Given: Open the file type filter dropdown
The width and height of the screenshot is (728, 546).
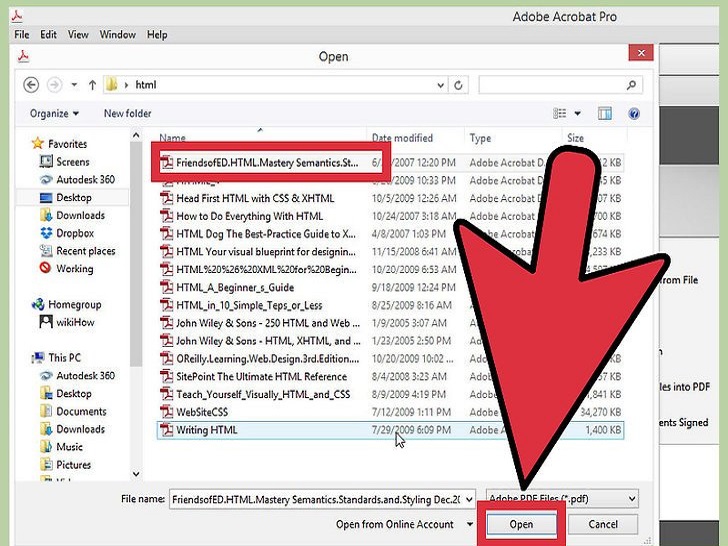Looking at the screenshot, I should click(560, 498).
